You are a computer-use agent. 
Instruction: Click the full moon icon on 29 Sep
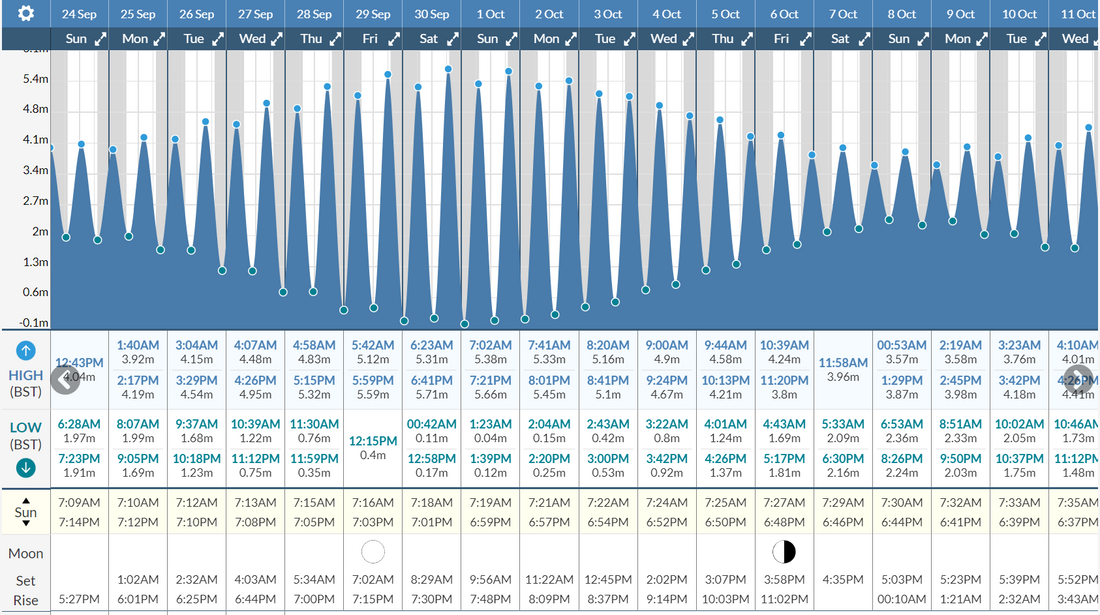pos(373,551)
